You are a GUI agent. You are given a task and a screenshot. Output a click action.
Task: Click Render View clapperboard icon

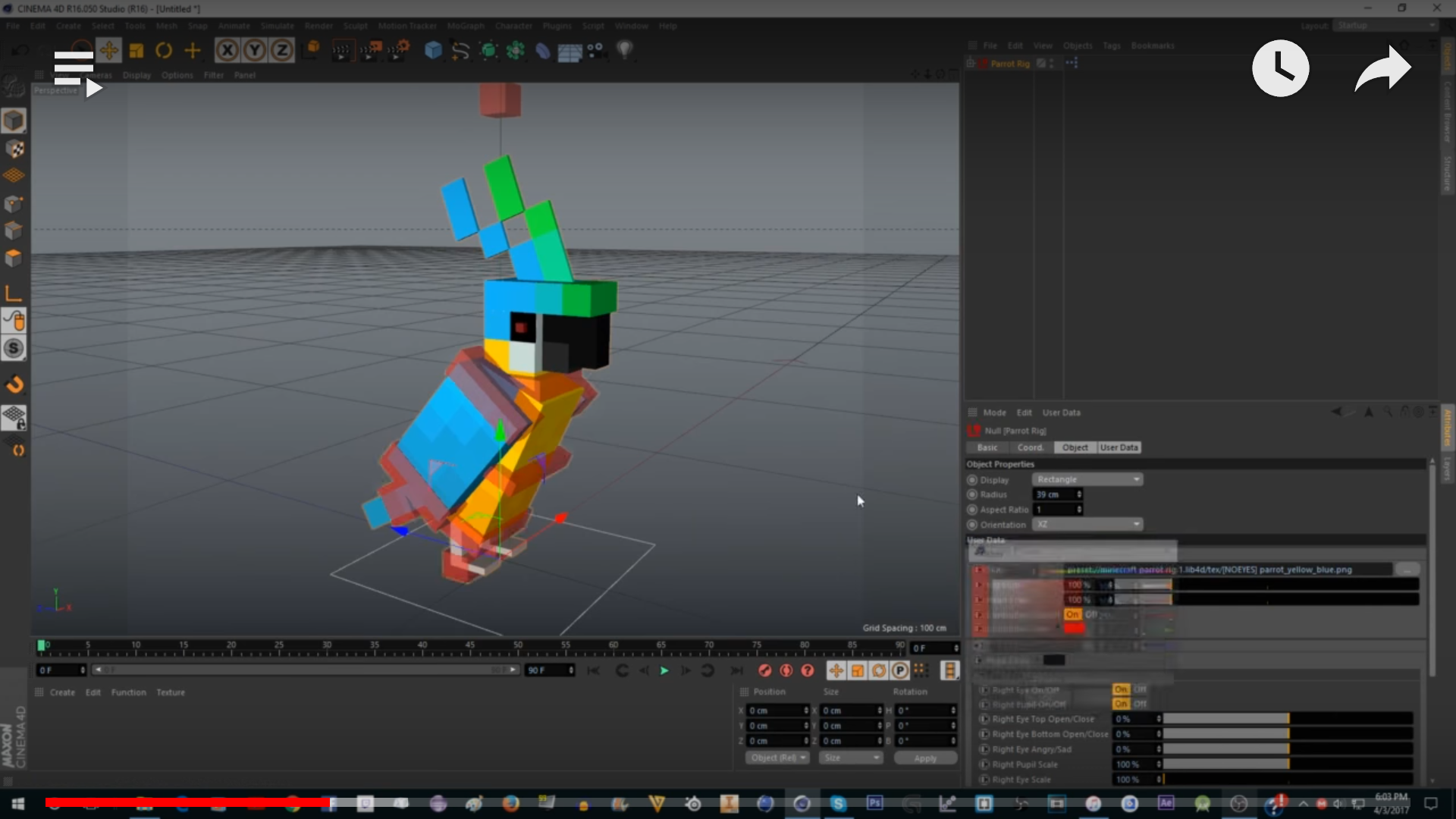pyautogui.click(x=342, y=51)
